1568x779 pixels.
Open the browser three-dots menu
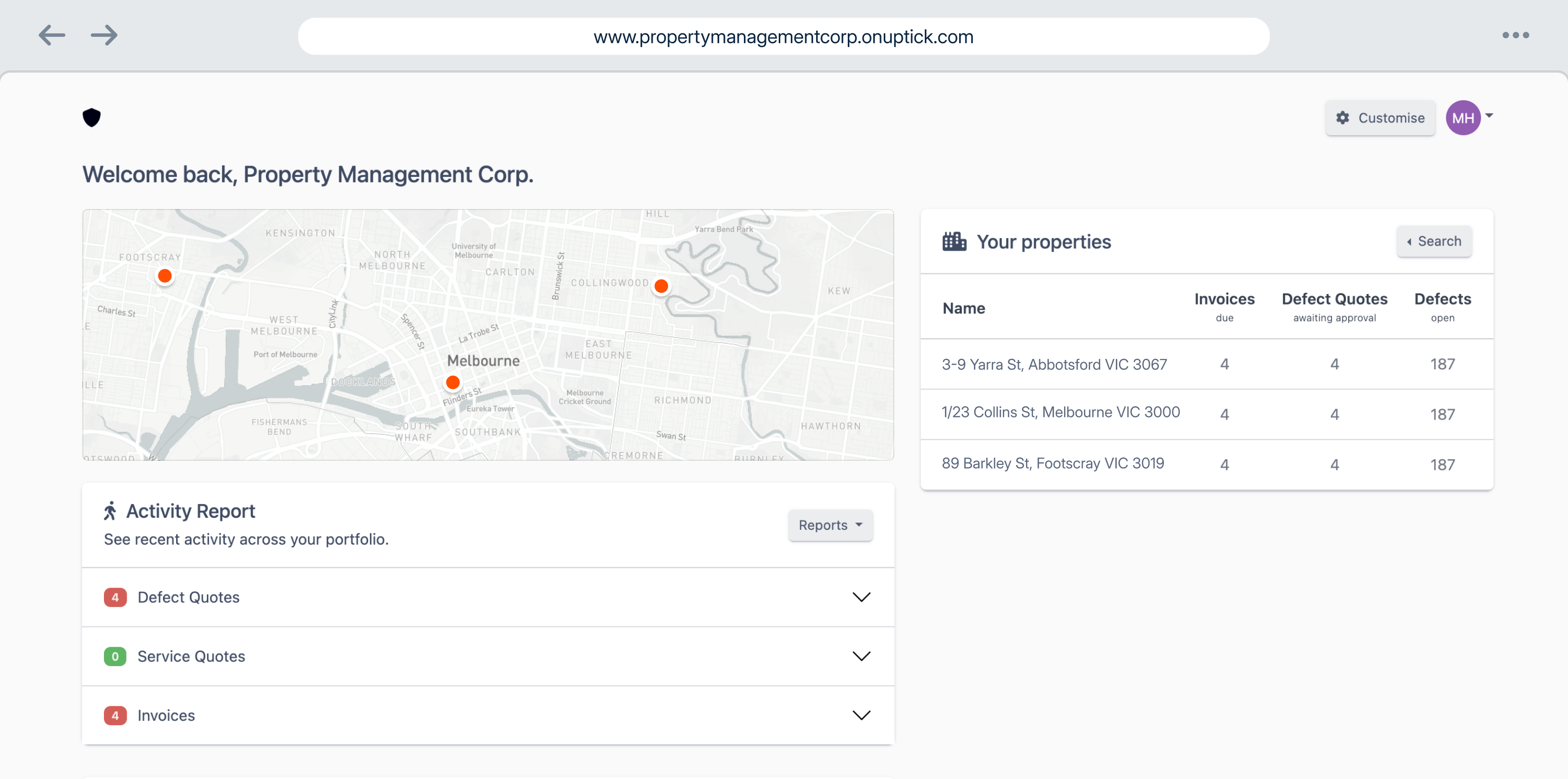click(x=1515, y=35)
